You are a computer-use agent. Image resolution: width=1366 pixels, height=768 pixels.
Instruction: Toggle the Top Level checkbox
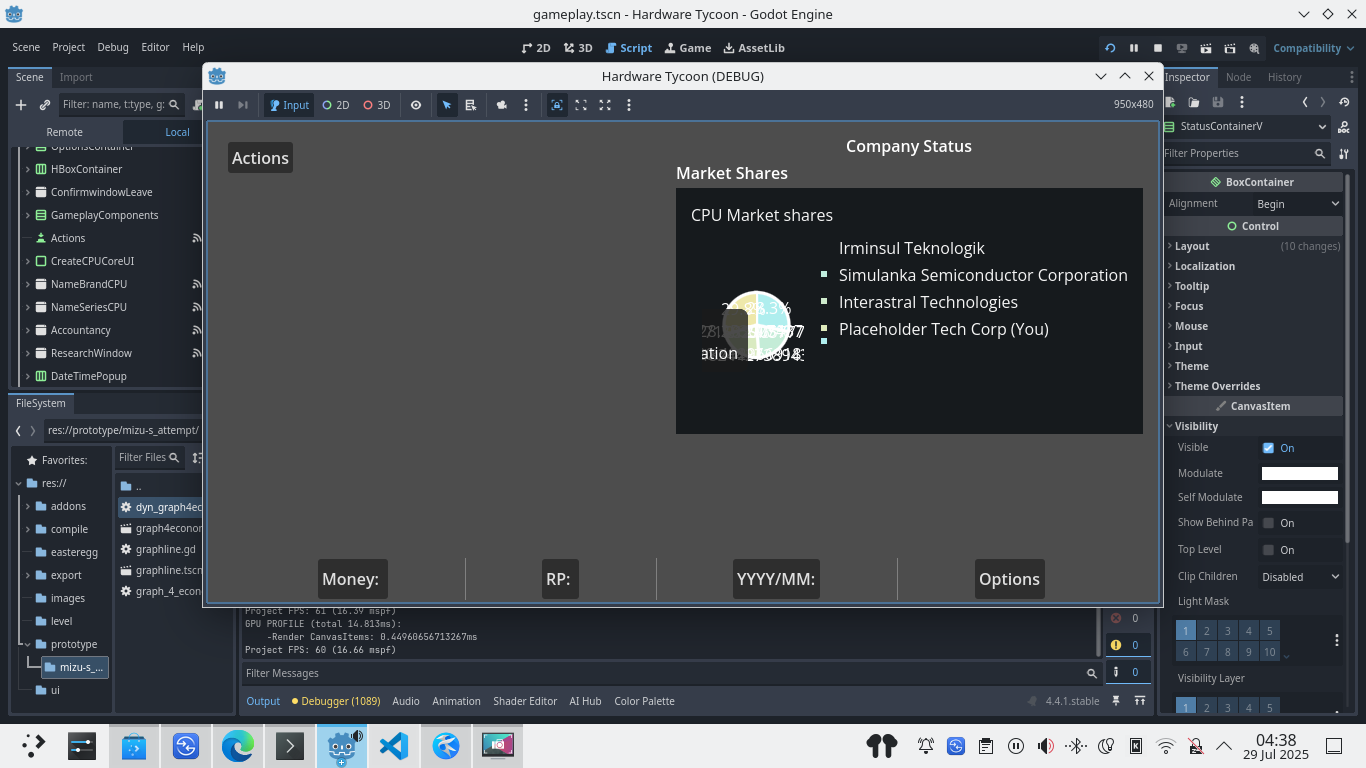coord(1268,550)
